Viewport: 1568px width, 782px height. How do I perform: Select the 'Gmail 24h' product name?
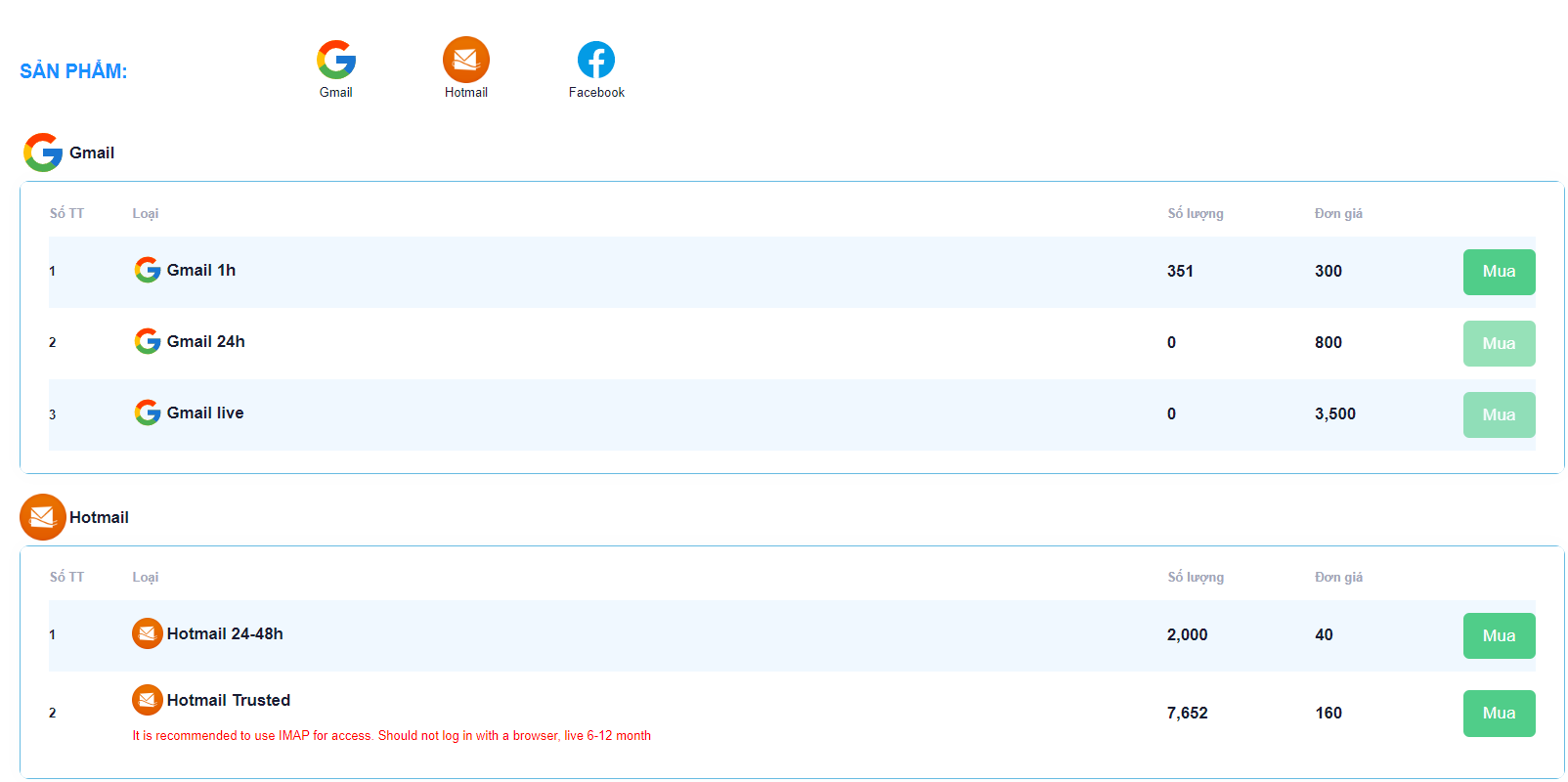click(x=206, y=341)
